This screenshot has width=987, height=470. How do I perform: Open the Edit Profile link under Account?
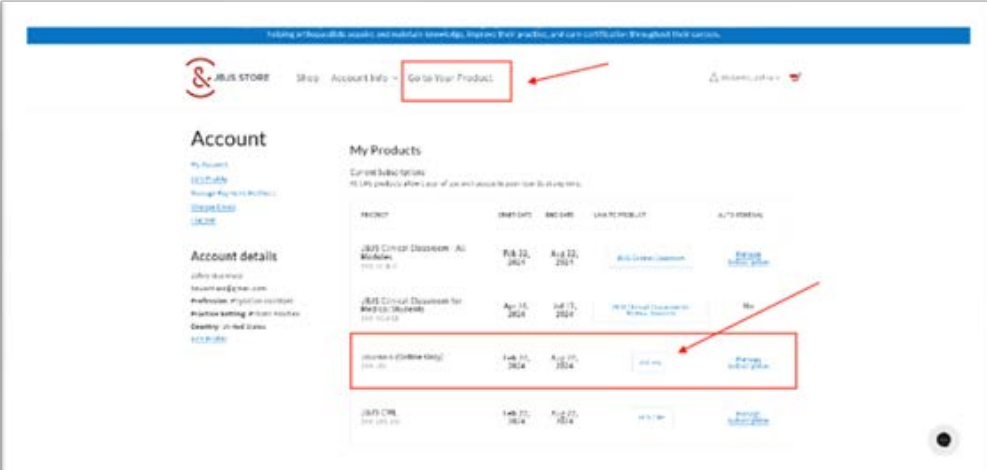tap(208, 179)
